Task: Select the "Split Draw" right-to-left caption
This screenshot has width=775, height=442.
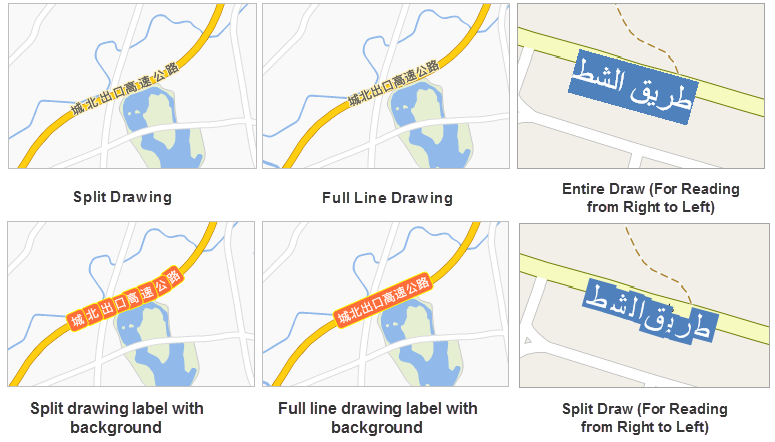Action: (x=644, y=418)
